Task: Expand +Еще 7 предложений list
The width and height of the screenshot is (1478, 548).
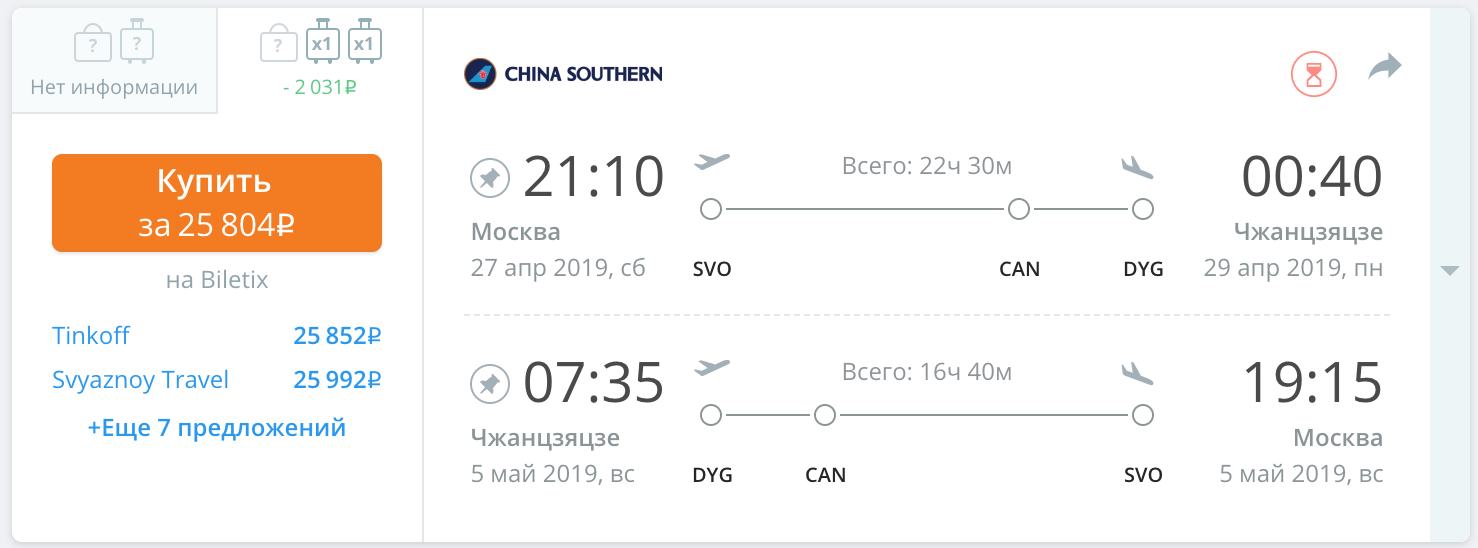Action: point(217,428)
